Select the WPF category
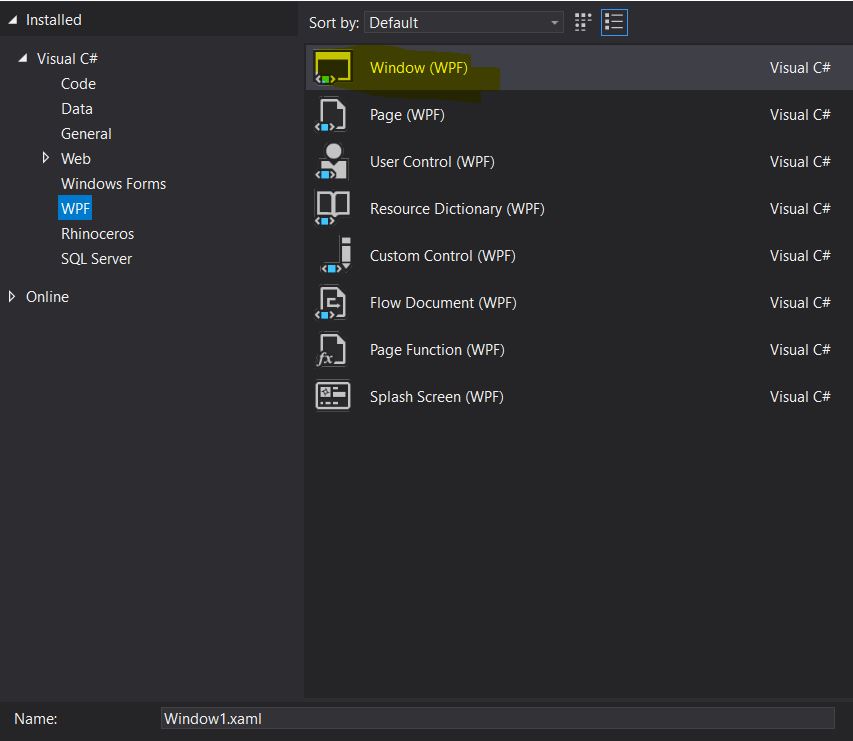The height and width of the screenshot is (741, 853). [75, 208]
